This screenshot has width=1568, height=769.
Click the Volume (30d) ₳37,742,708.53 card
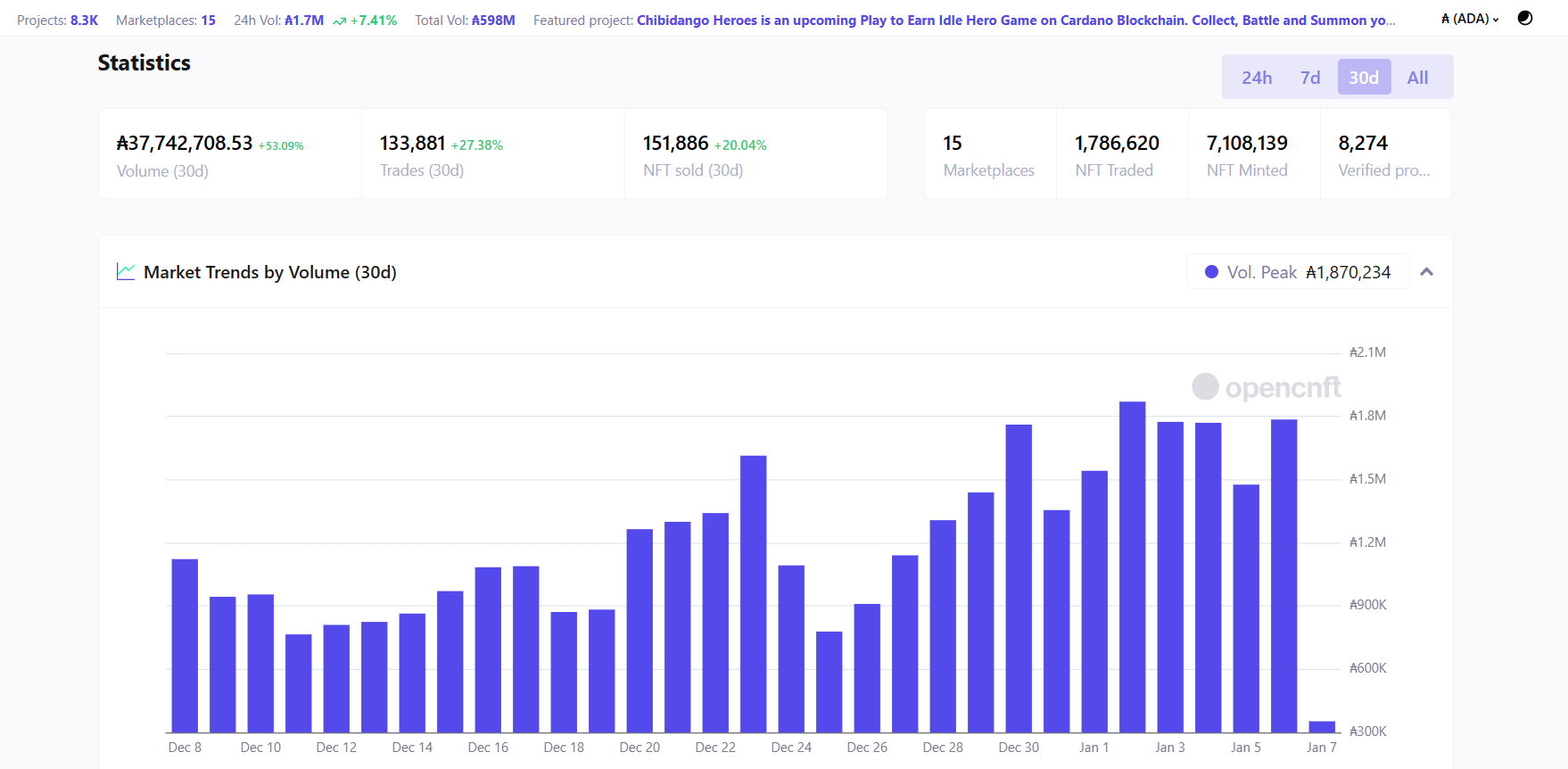(230, 153)
